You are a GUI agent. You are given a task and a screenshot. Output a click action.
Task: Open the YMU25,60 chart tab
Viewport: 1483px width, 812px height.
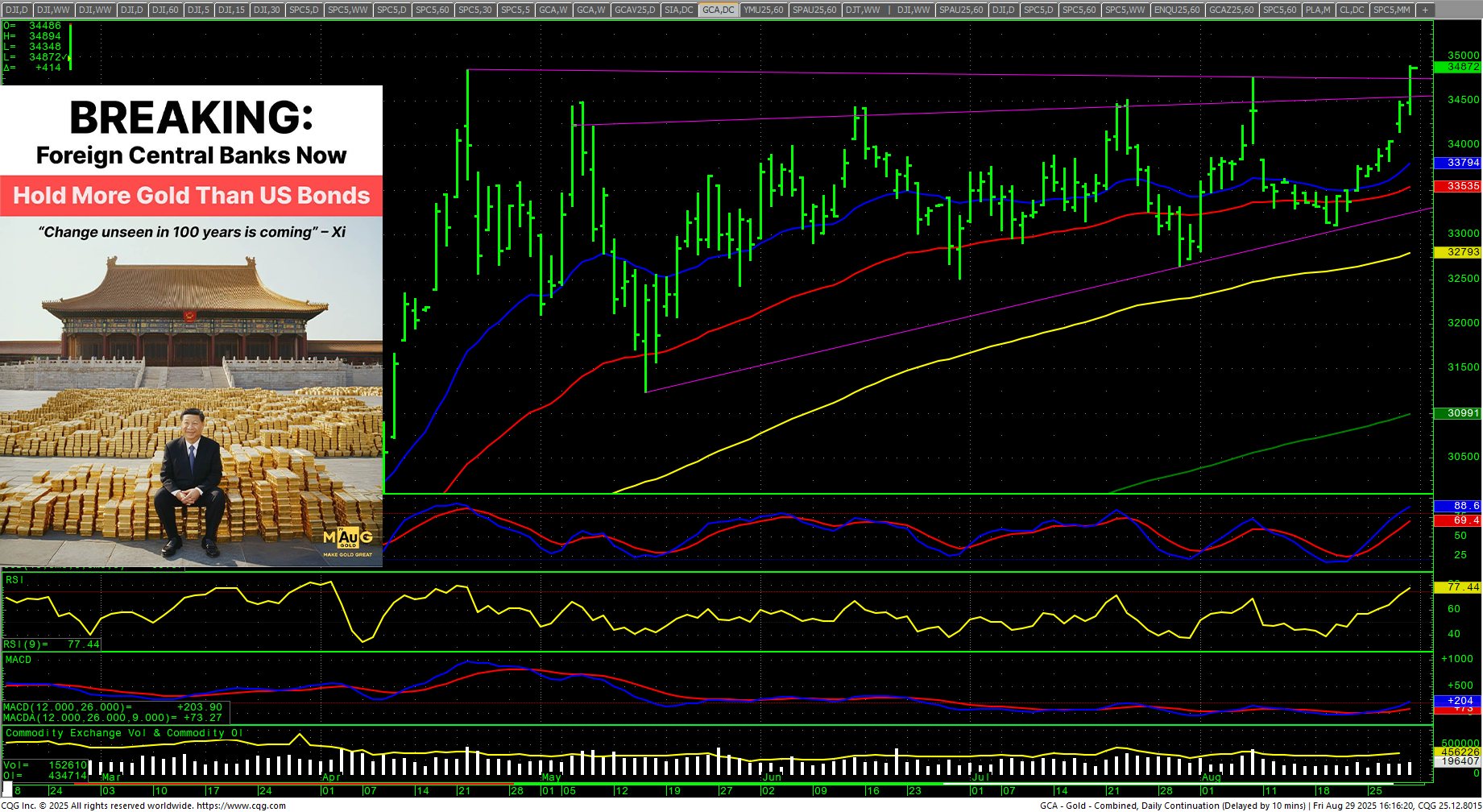click(x=764, y=10)
